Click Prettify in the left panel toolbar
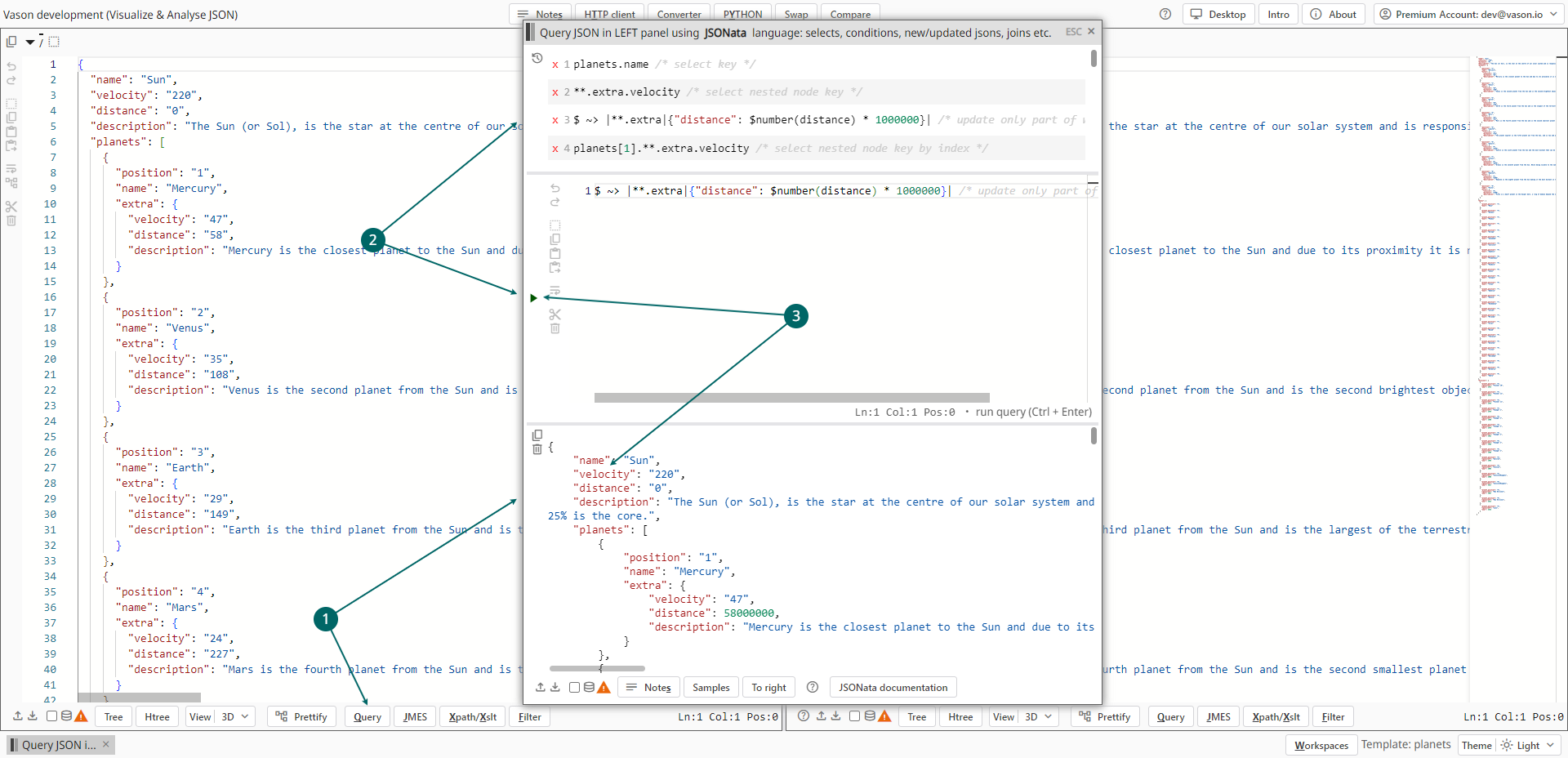Viewport: 1568px width, 758px height. click(x=303, y=717)
